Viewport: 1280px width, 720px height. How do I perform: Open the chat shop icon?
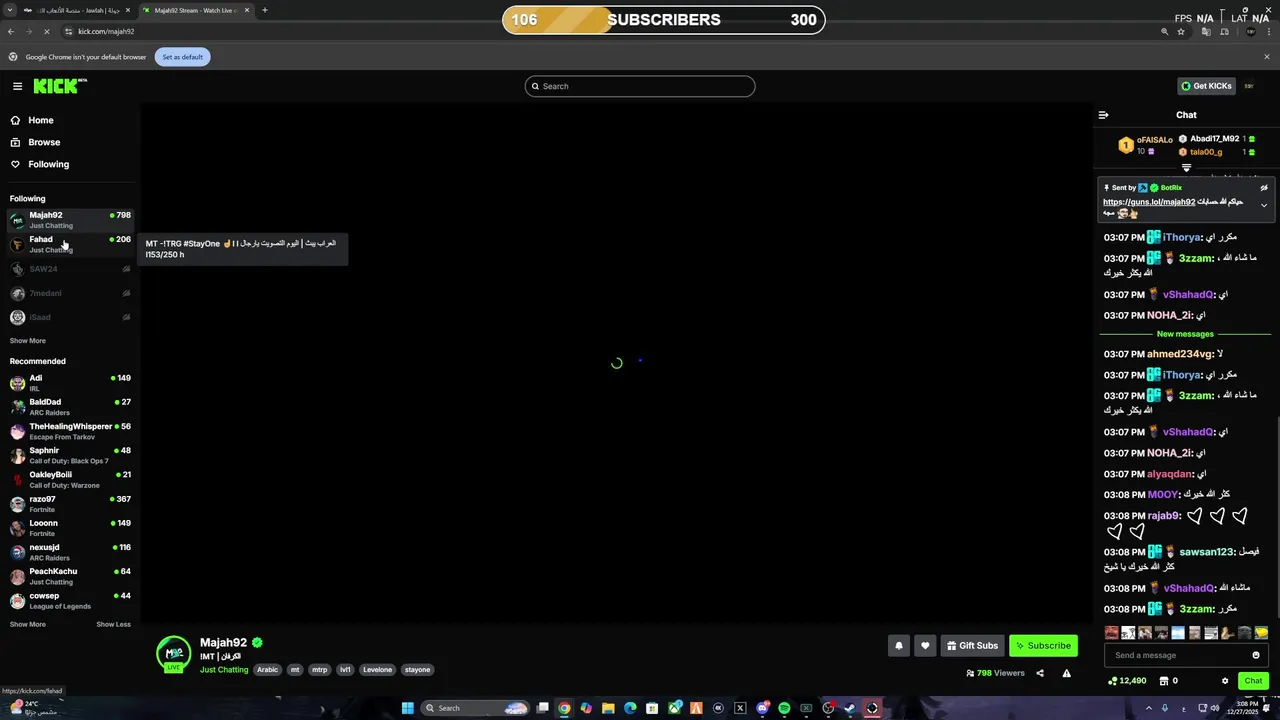1164,681
